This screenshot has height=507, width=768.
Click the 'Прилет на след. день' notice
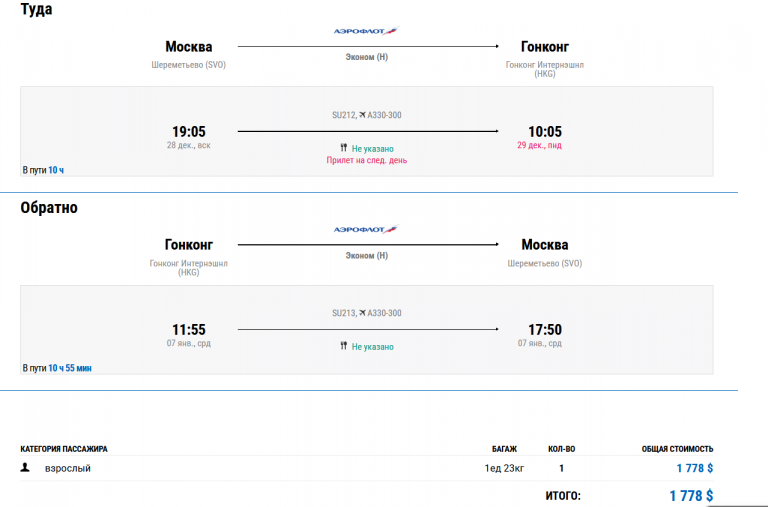click(x=367, y=160)
